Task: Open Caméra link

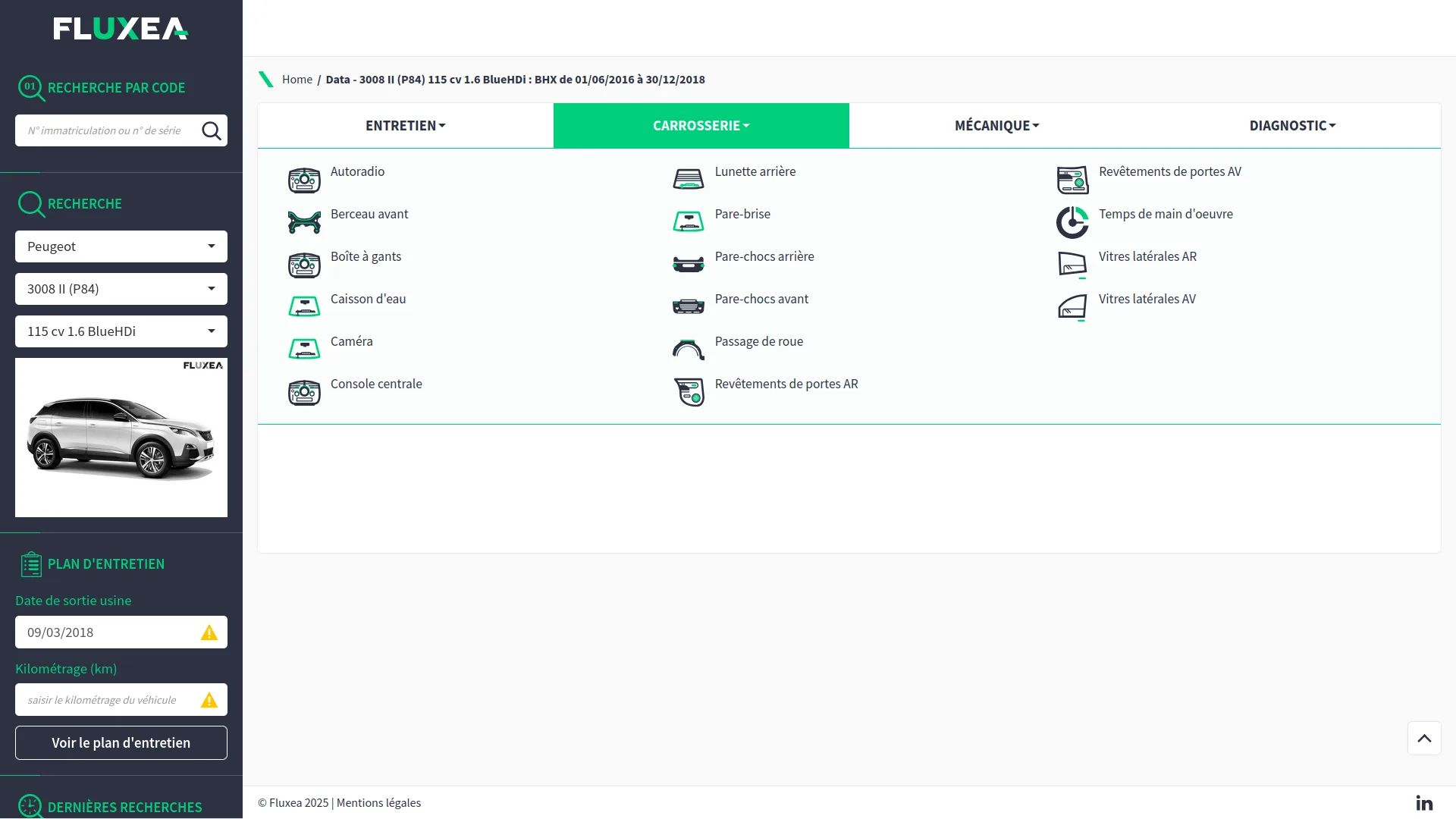Action: 351,341
